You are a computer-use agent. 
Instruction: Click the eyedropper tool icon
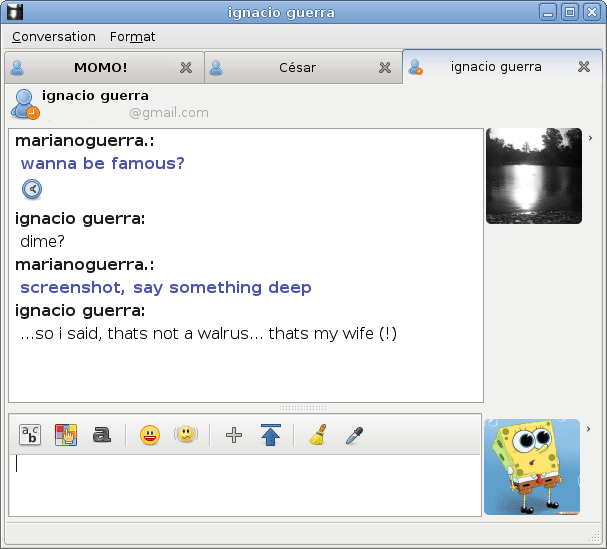coord(353,435)
